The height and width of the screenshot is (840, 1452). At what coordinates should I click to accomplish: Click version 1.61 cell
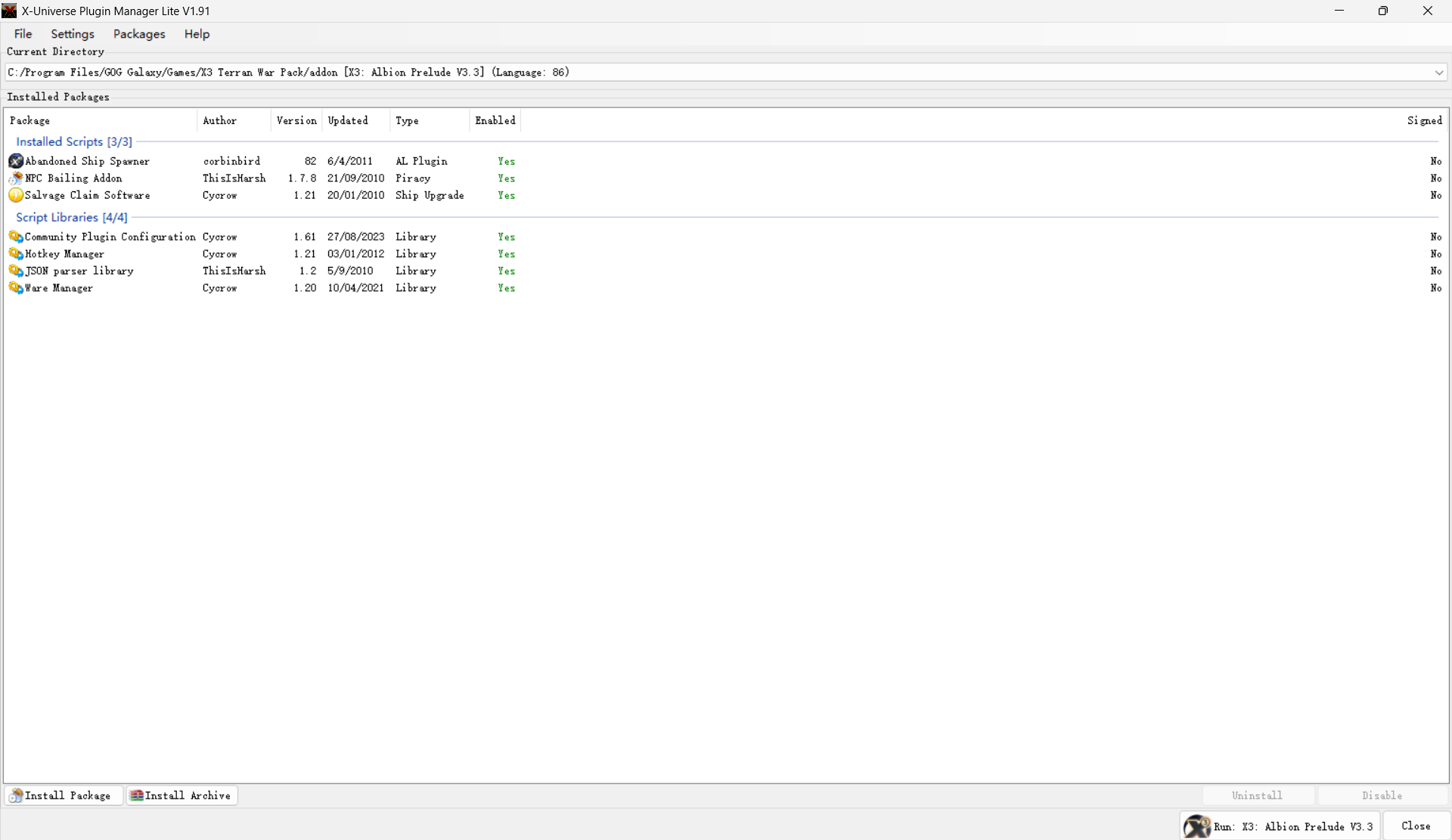click(x=305, y=237)
